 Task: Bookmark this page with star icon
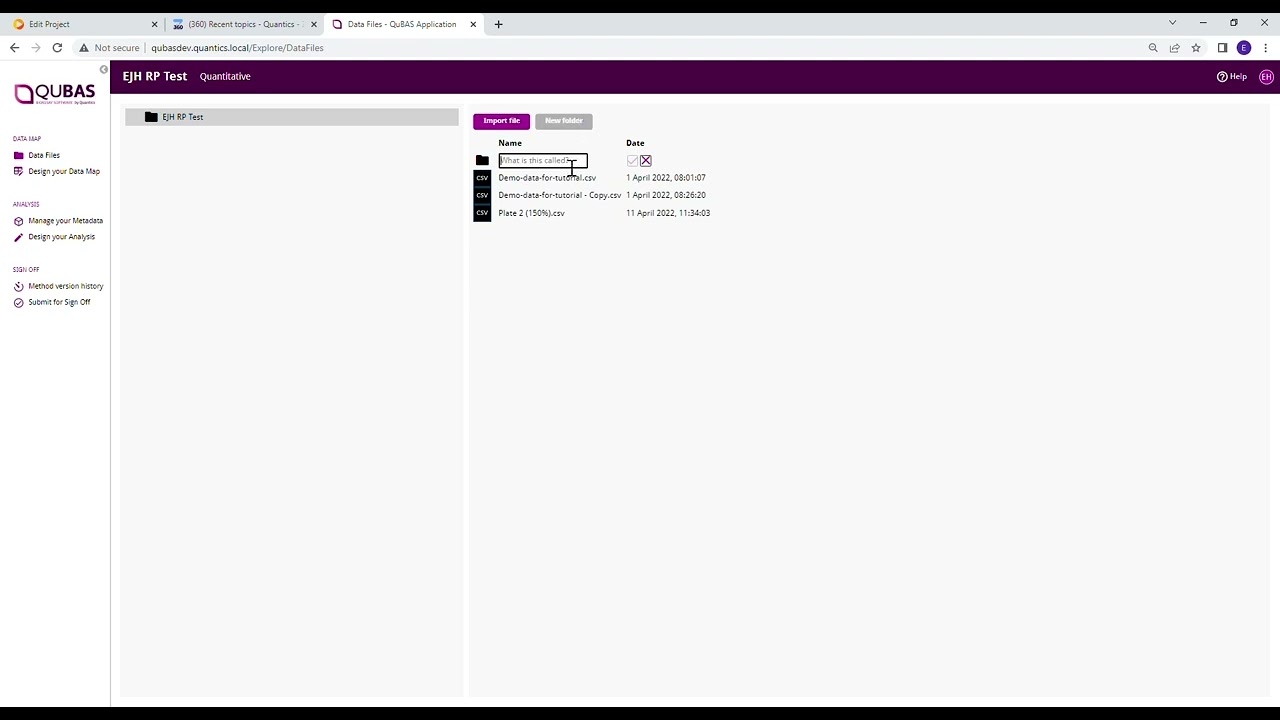point(1195,48)
